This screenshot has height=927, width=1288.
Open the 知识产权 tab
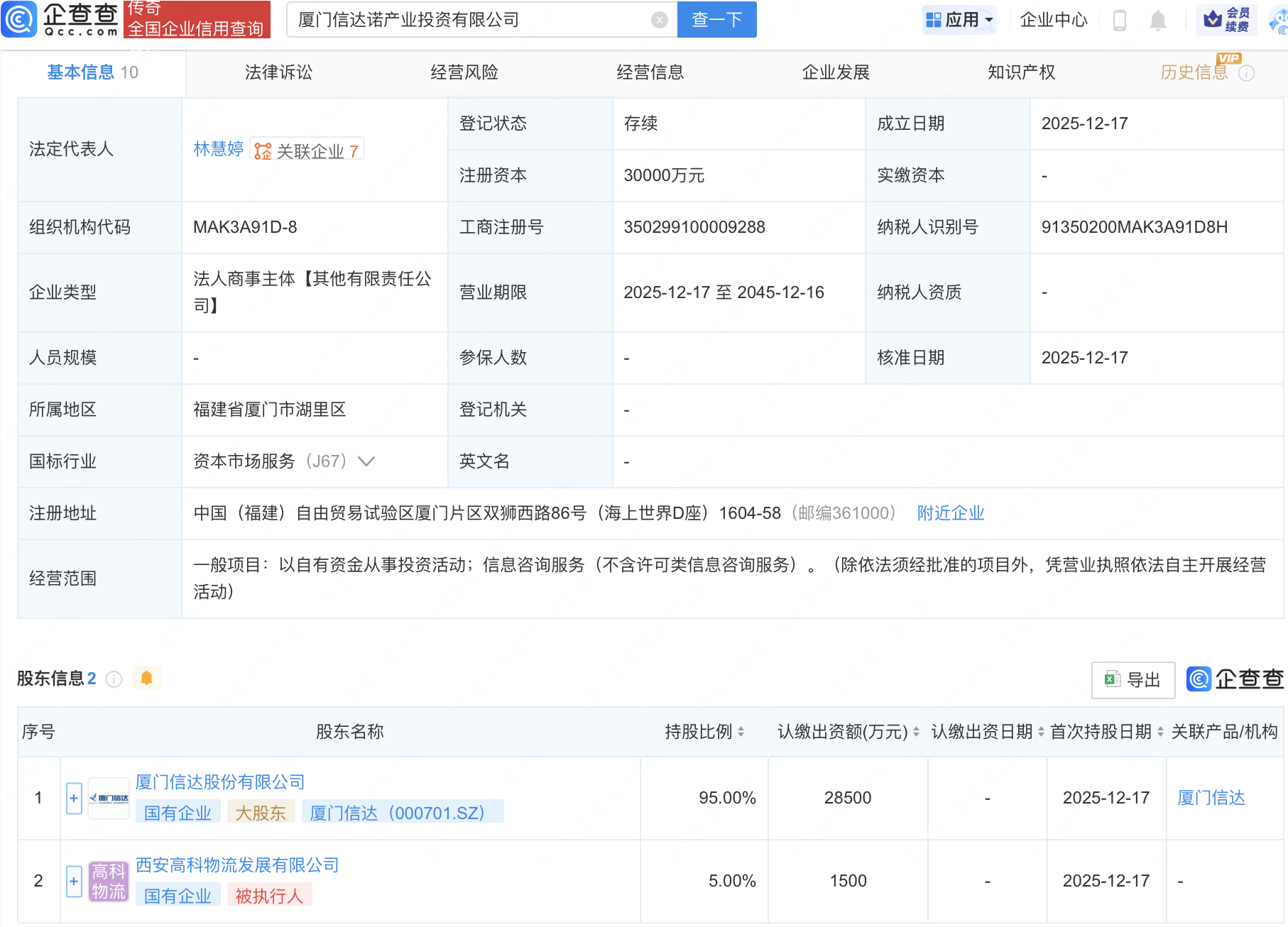click(1020, 72)
